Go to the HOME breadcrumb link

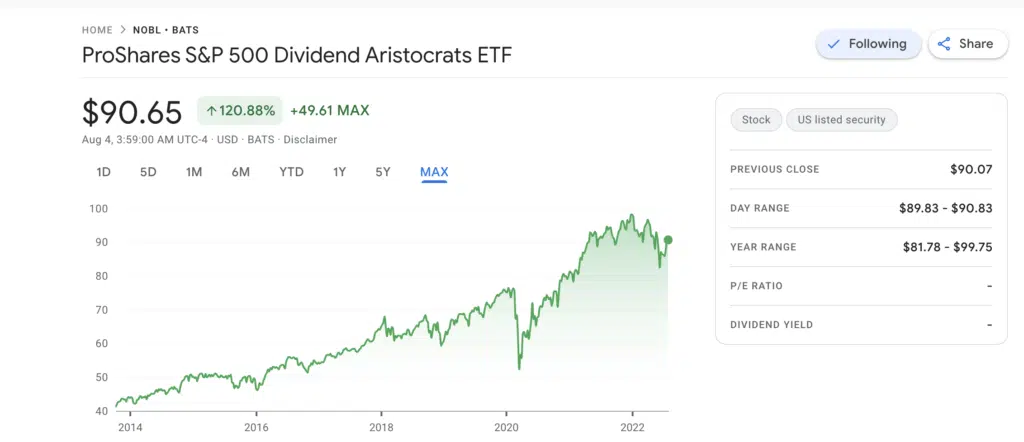97,30
